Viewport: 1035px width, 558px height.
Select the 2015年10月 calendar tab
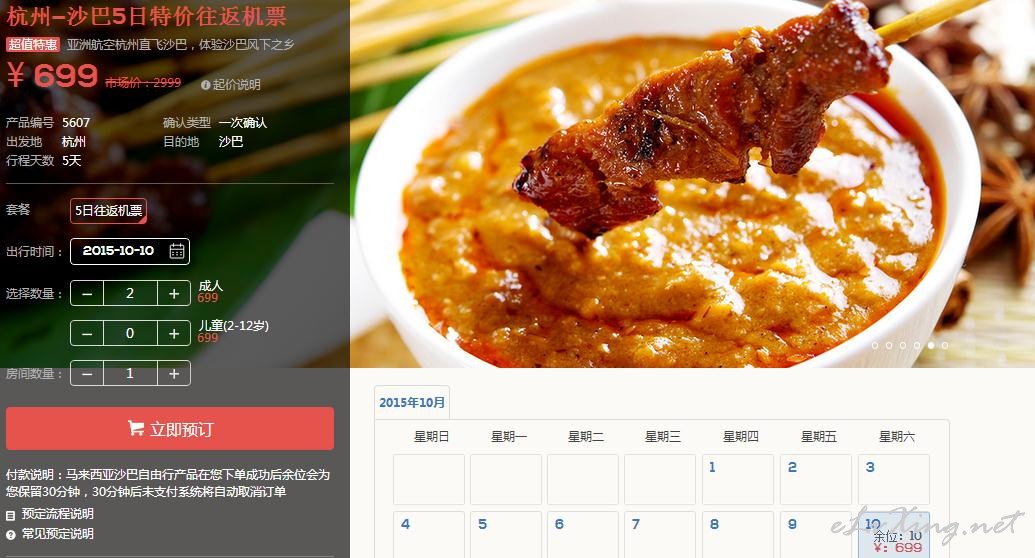coord(412,402)
